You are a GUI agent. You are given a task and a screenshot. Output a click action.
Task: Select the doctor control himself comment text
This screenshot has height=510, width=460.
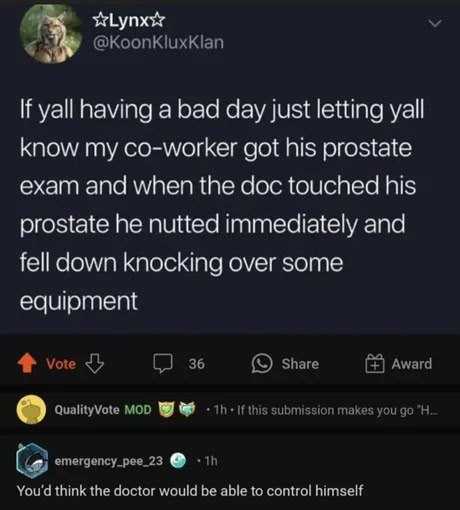pos(190,491)
